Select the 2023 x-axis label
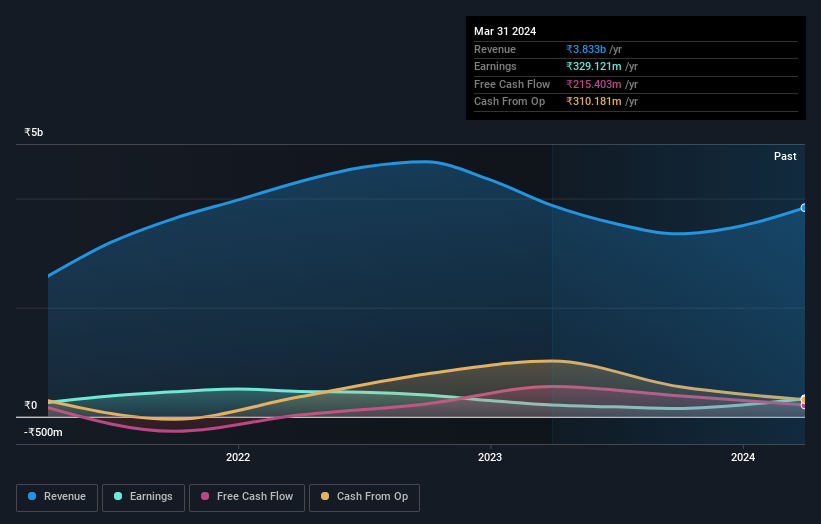The height and width of the screenshot is (524, 821). click(490, 458)
